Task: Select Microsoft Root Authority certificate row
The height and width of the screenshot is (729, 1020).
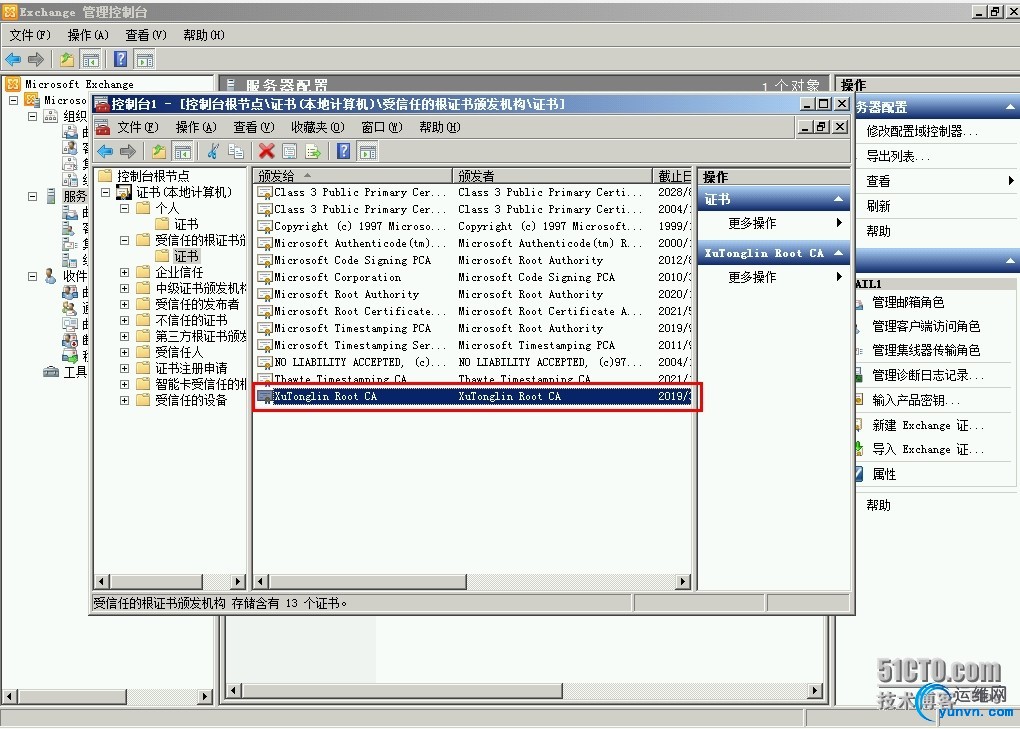Action: [473, 295]
